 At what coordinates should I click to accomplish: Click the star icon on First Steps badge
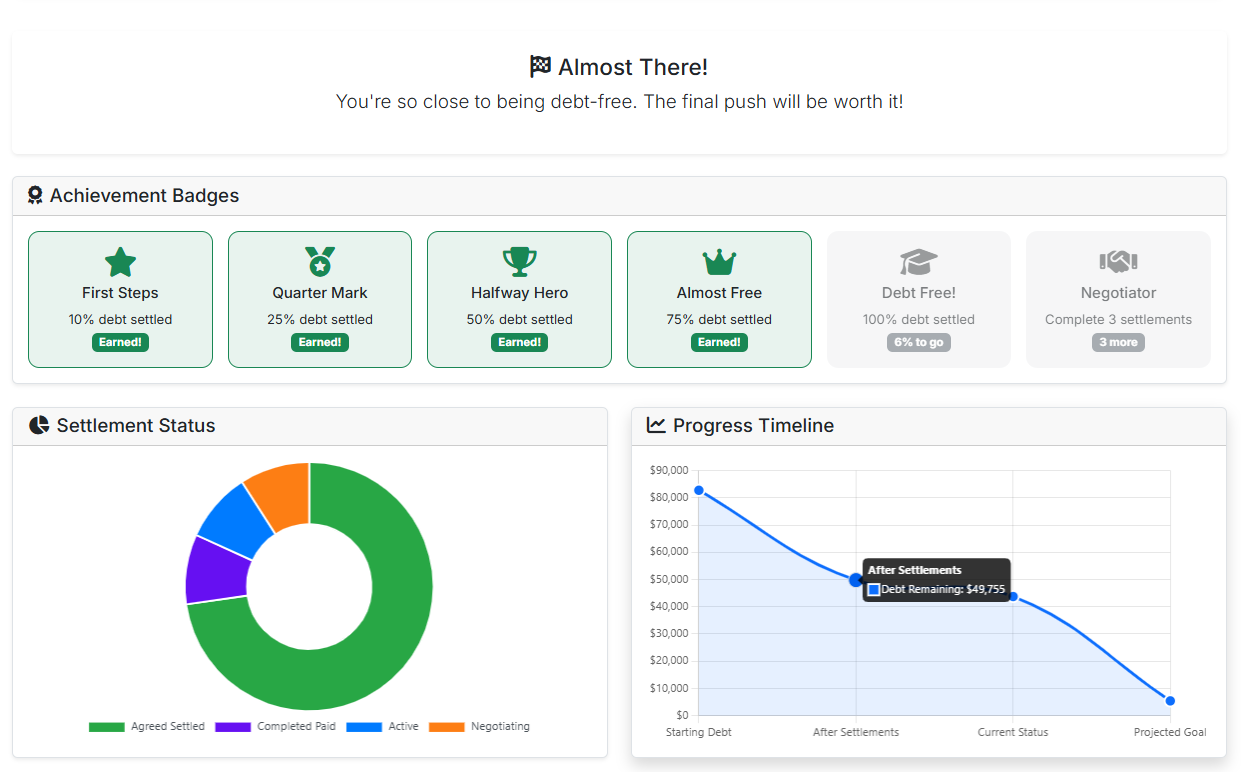pyautogui.click(x=120, y=263)
